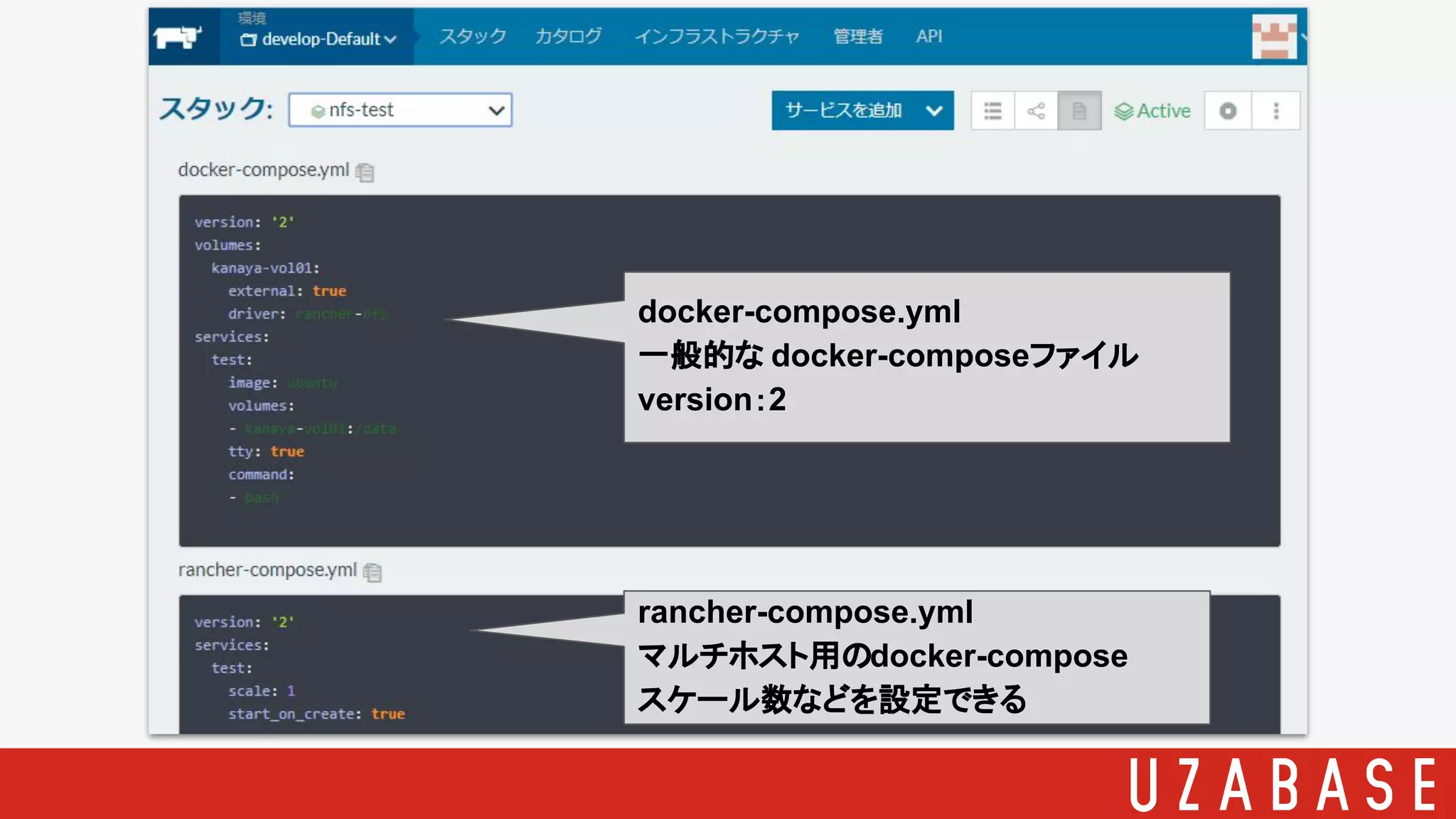Open the develop-Default environment dropdown
Image resolution: width=1456 pixels, height=819 pixels.
318,39
